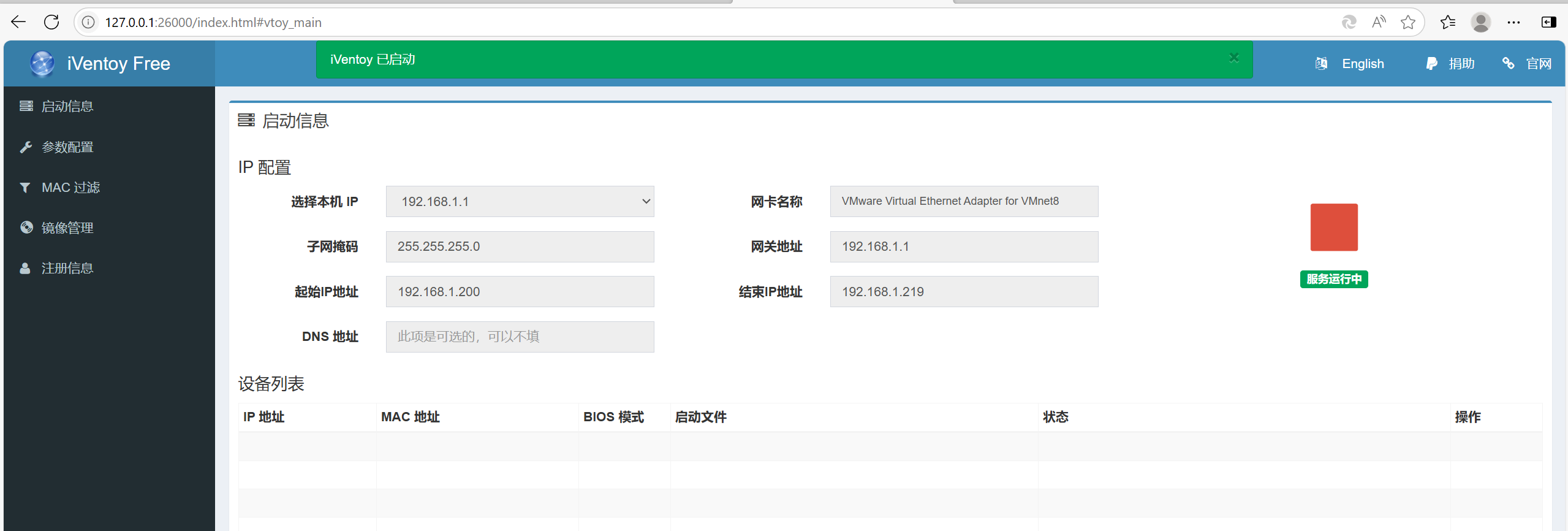Click the 服务运行中 status badge
Screen dimensions: 1568x531
(1334, 279)
